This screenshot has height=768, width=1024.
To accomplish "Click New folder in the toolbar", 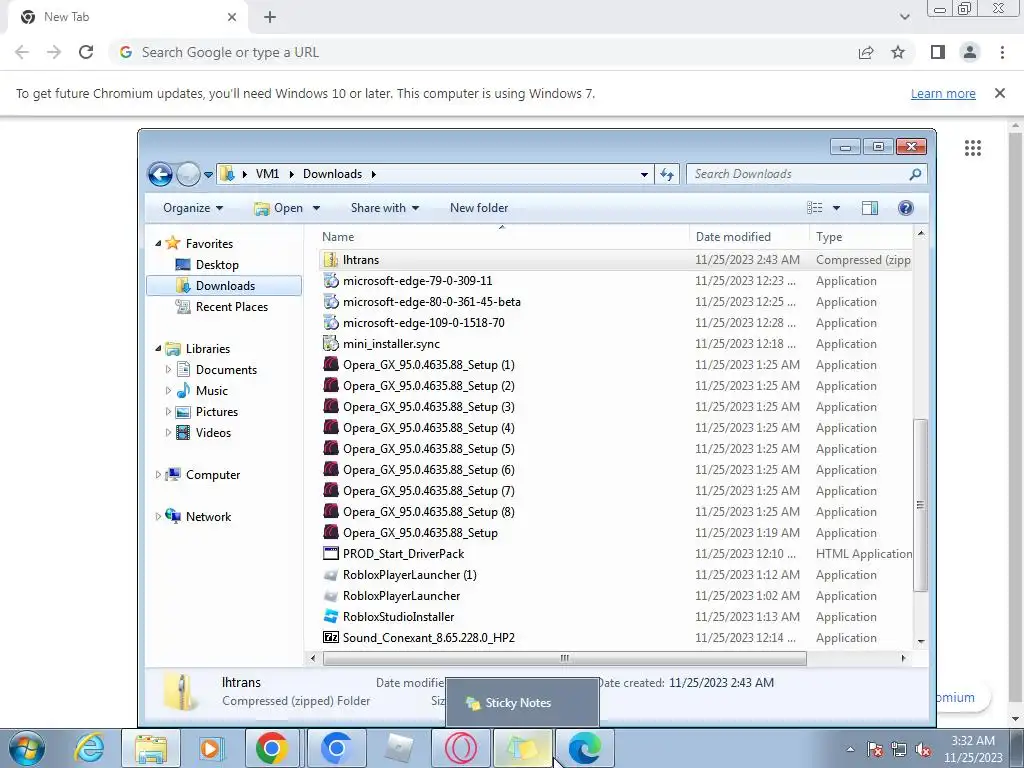I will point(479,208).
